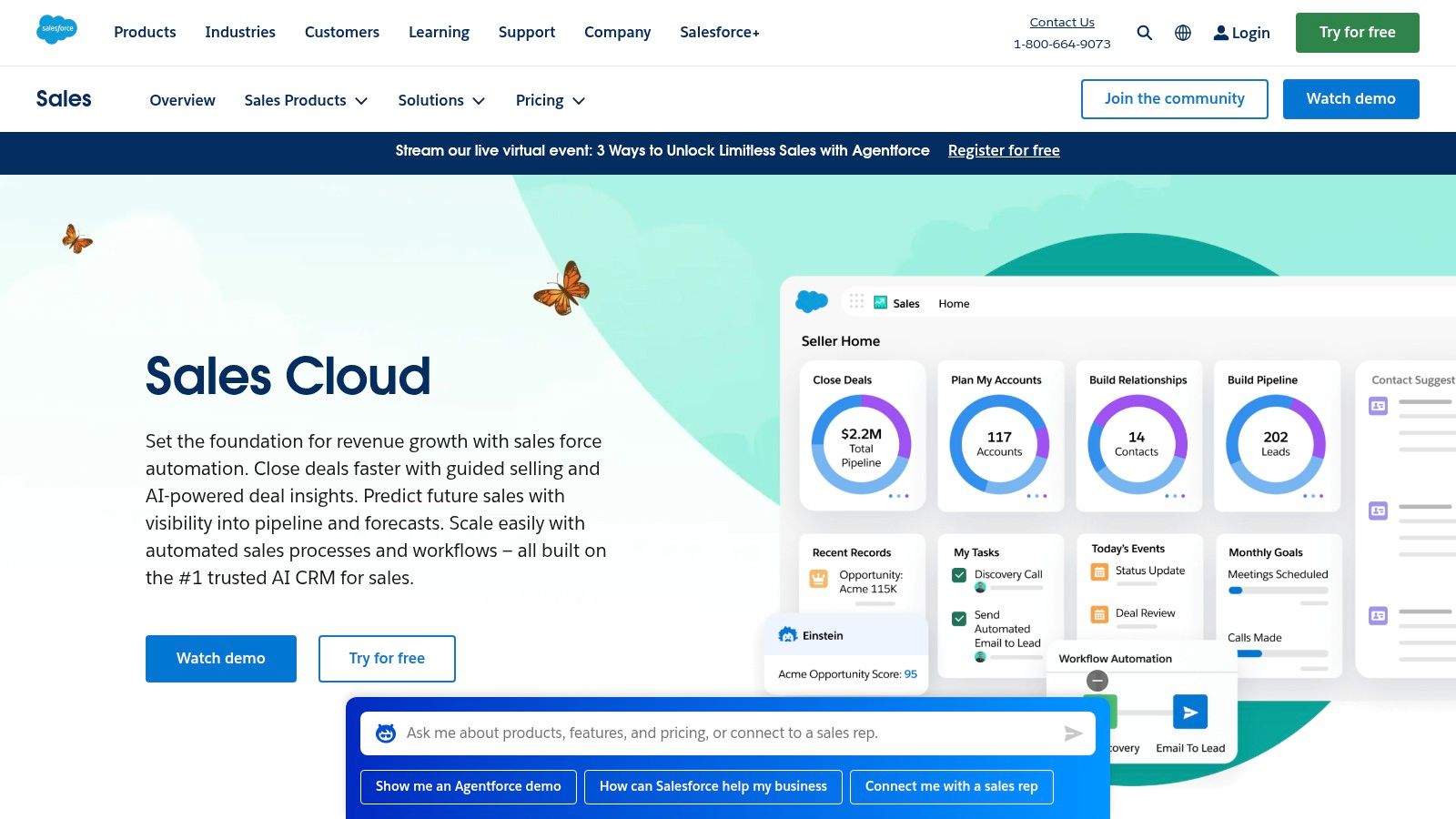Toggle the Discovery Call task checkbox

959,575
